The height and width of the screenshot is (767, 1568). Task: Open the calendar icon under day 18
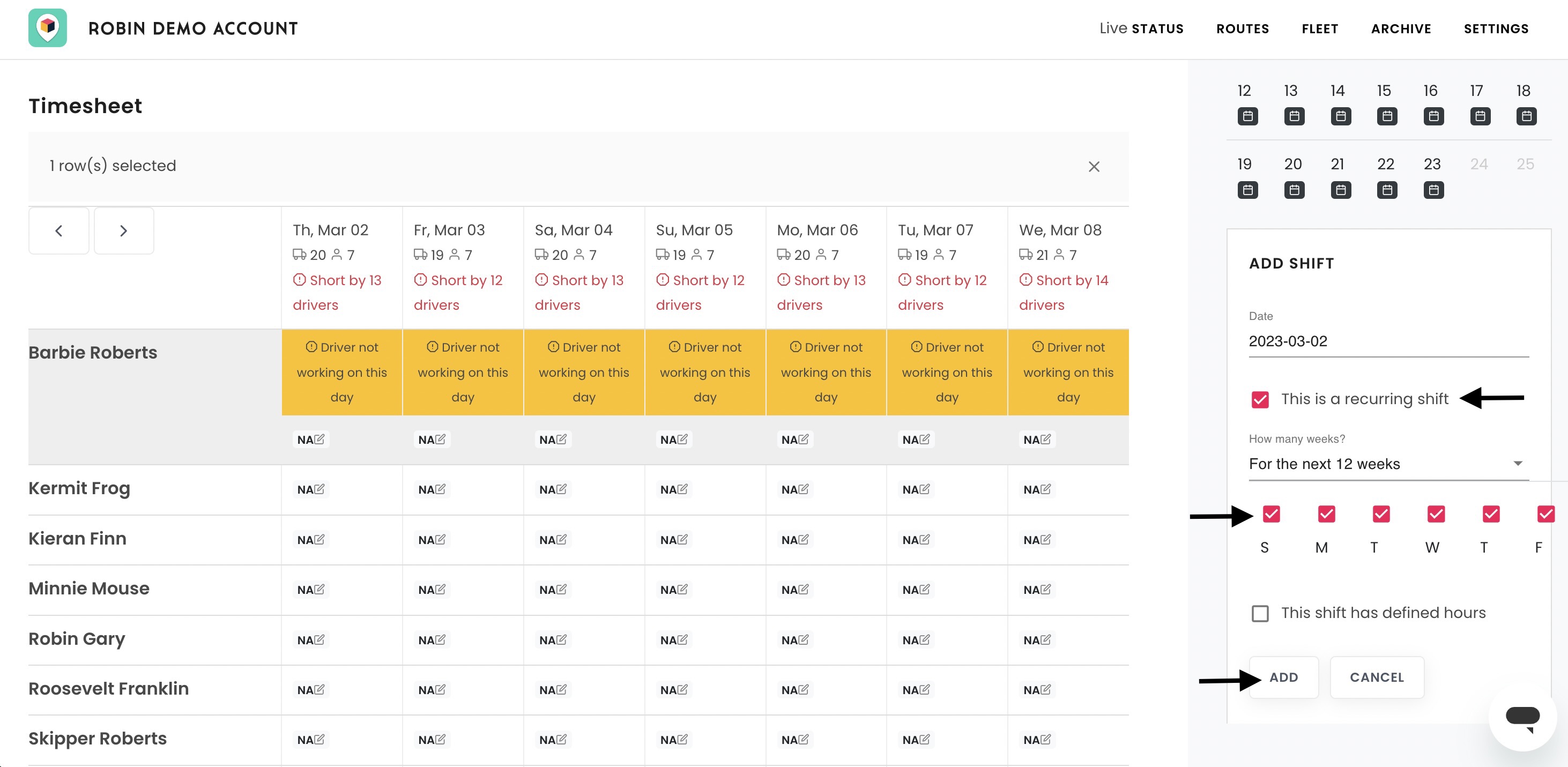tap(1527, 116)
